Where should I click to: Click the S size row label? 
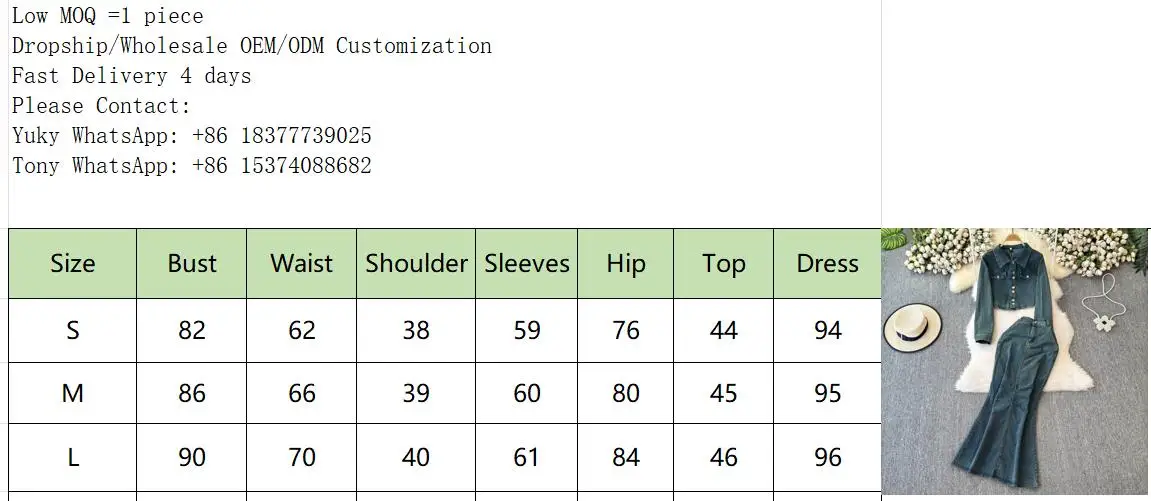pos(72,330)
